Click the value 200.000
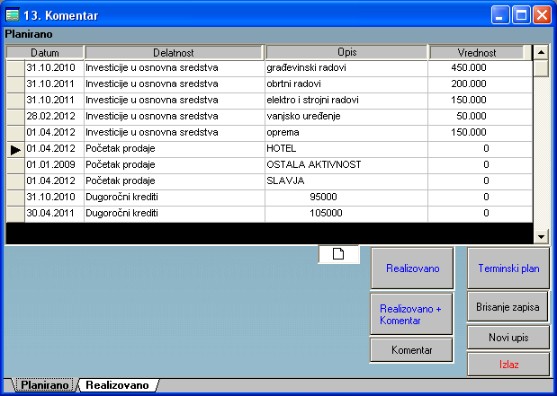The height and width of the screenshot is (396, 557). 469,84
